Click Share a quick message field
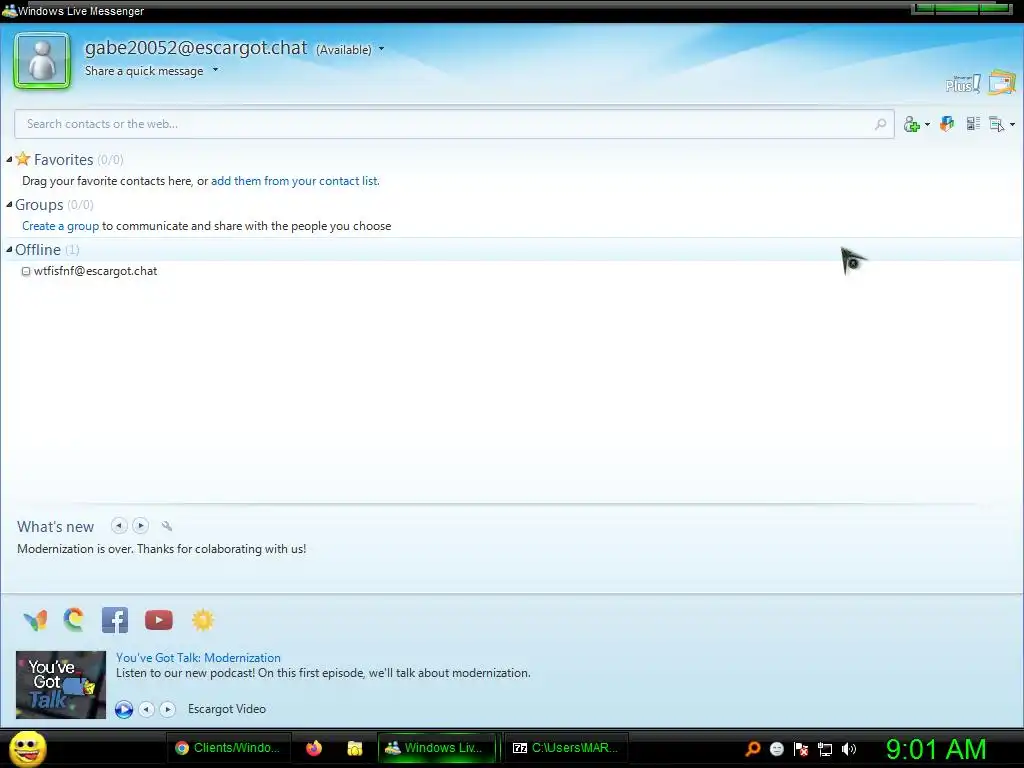 (144, 71)
